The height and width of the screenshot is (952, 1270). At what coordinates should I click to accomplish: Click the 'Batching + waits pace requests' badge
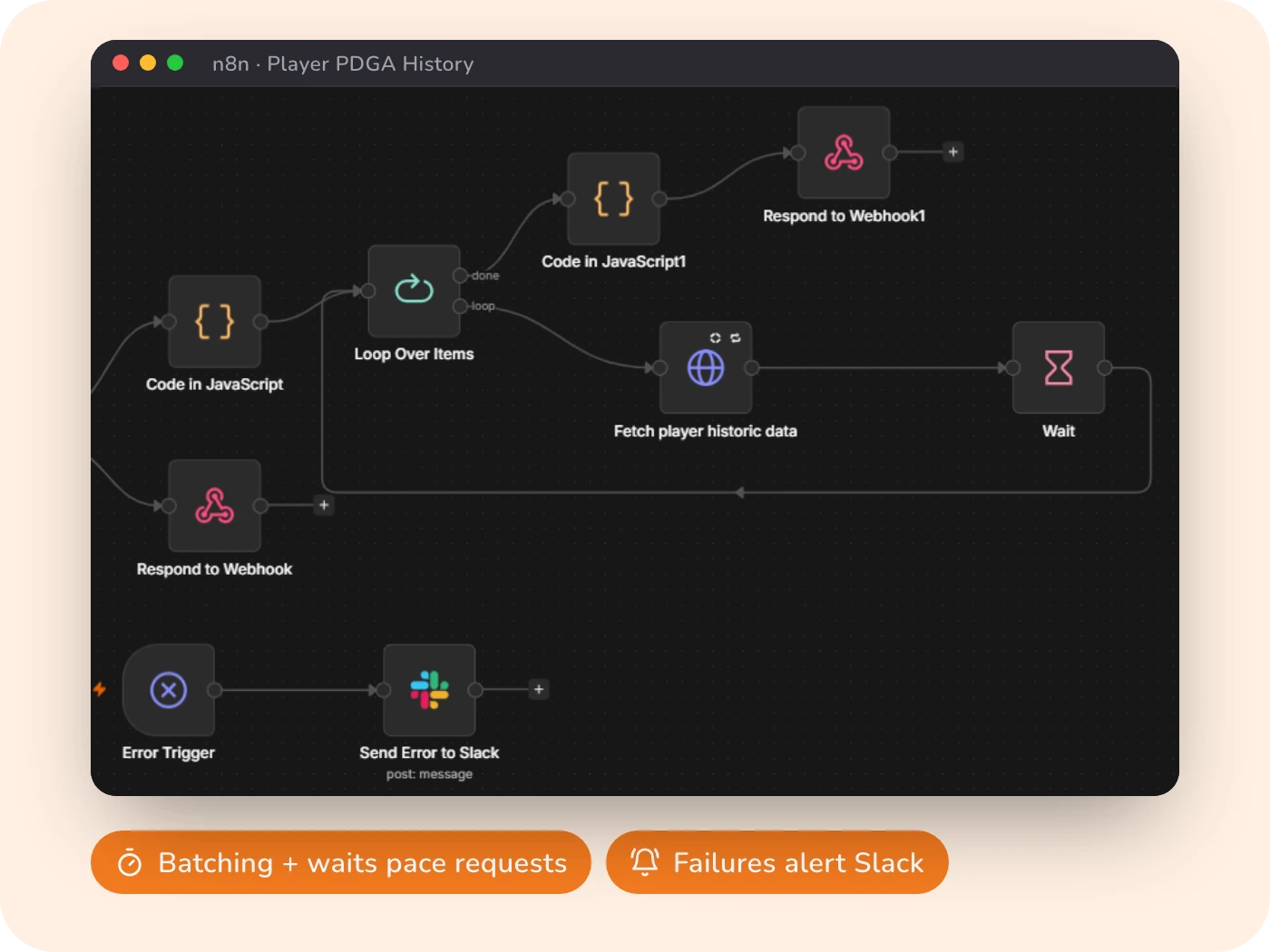341,862
